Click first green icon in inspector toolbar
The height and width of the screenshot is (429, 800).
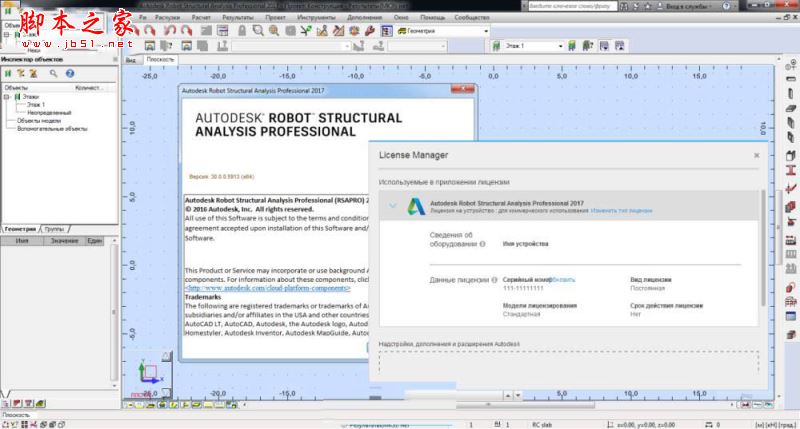coord(8,73)
